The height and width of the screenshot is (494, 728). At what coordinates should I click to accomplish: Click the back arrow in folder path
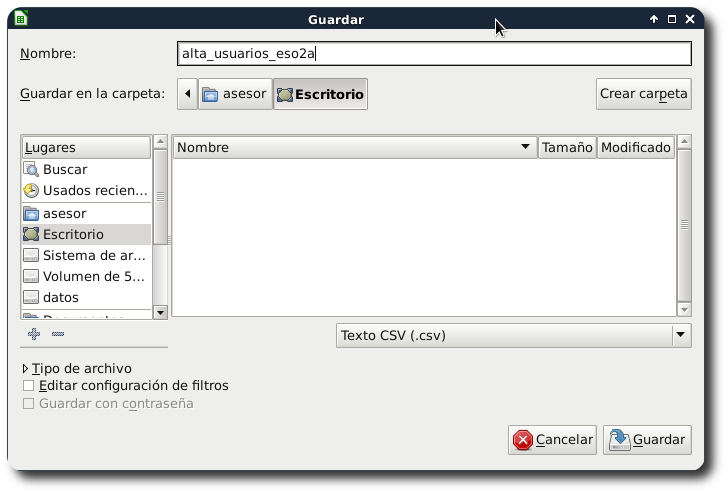click(188, 94)
